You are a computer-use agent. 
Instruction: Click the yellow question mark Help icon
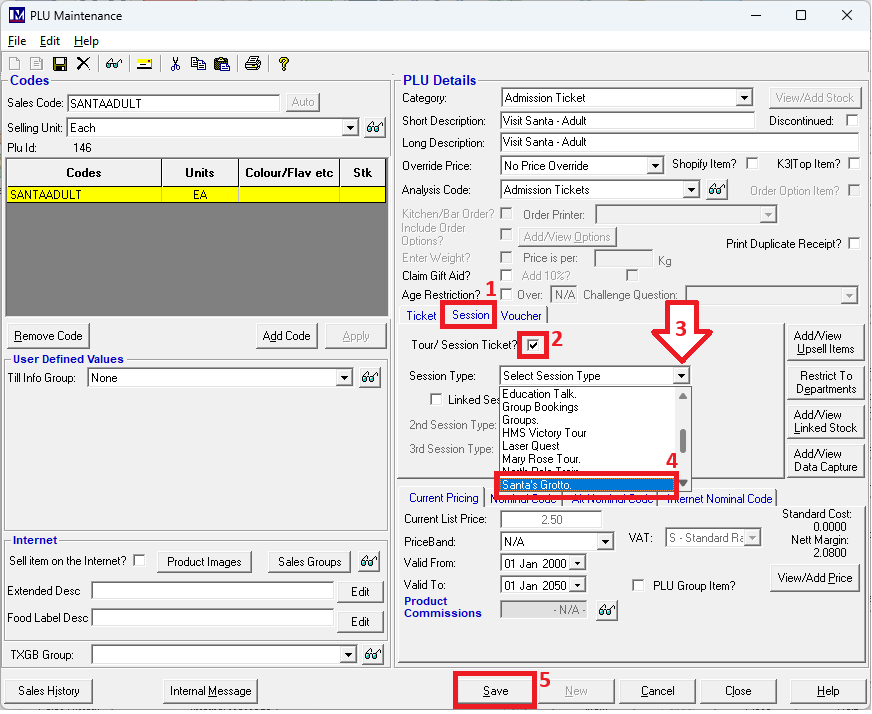[284, 64]
